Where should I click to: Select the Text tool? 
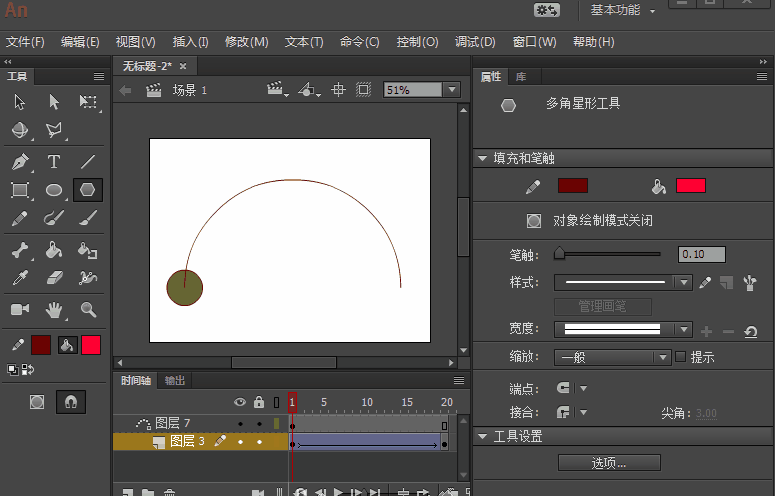[x=54, y=161]
